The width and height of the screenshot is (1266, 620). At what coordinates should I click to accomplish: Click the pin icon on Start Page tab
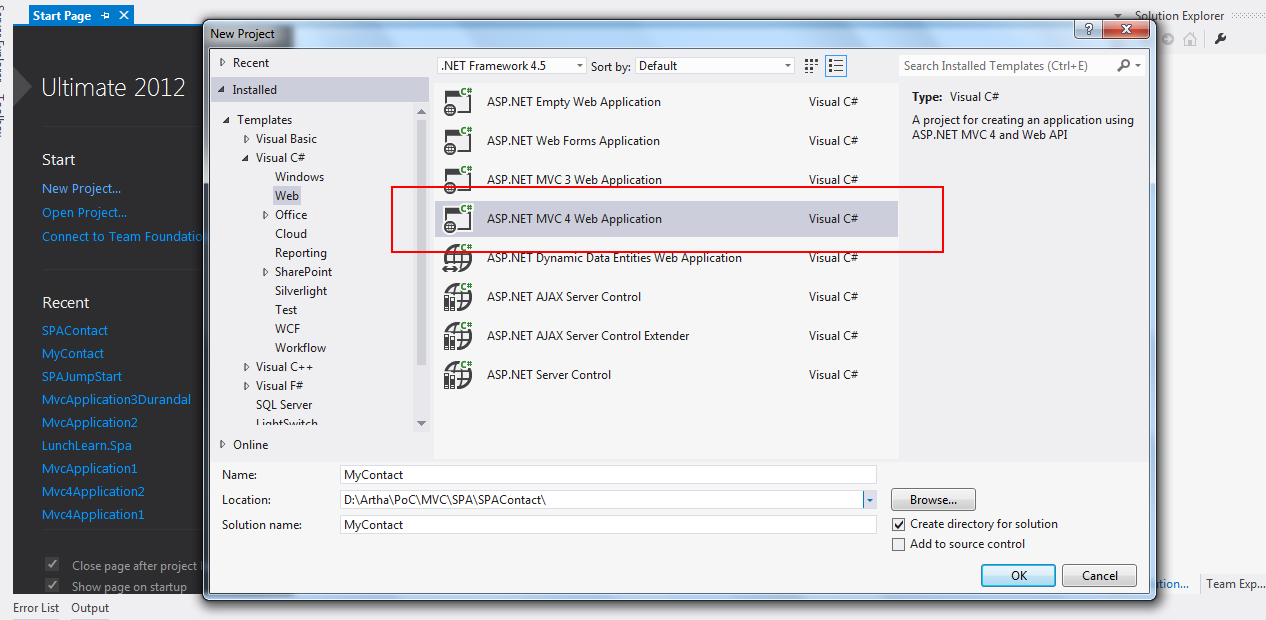pyautogui.click(x=106, y=16)
